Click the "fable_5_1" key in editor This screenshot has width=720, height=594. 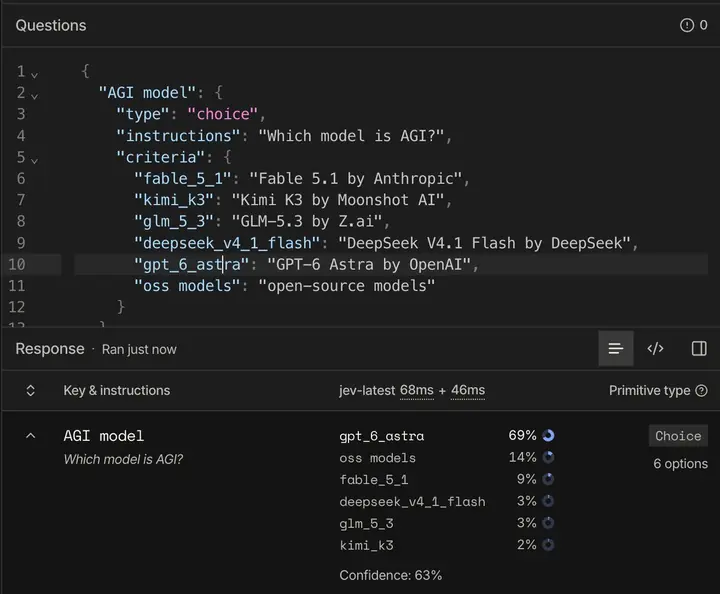tap(183, 179)
